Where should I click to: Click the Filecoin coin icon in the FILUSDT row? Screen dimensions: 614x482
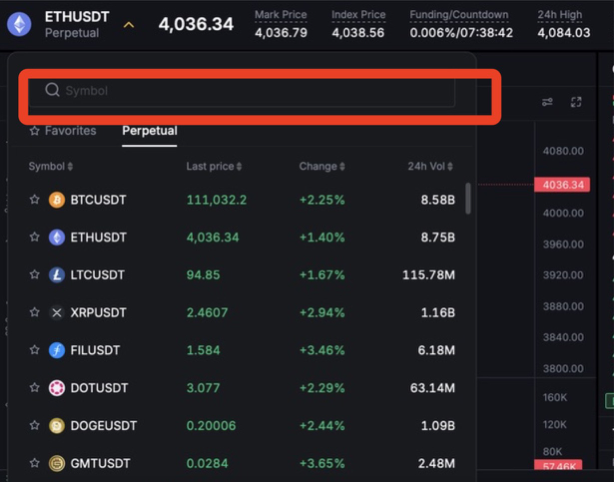pos(57,350)
